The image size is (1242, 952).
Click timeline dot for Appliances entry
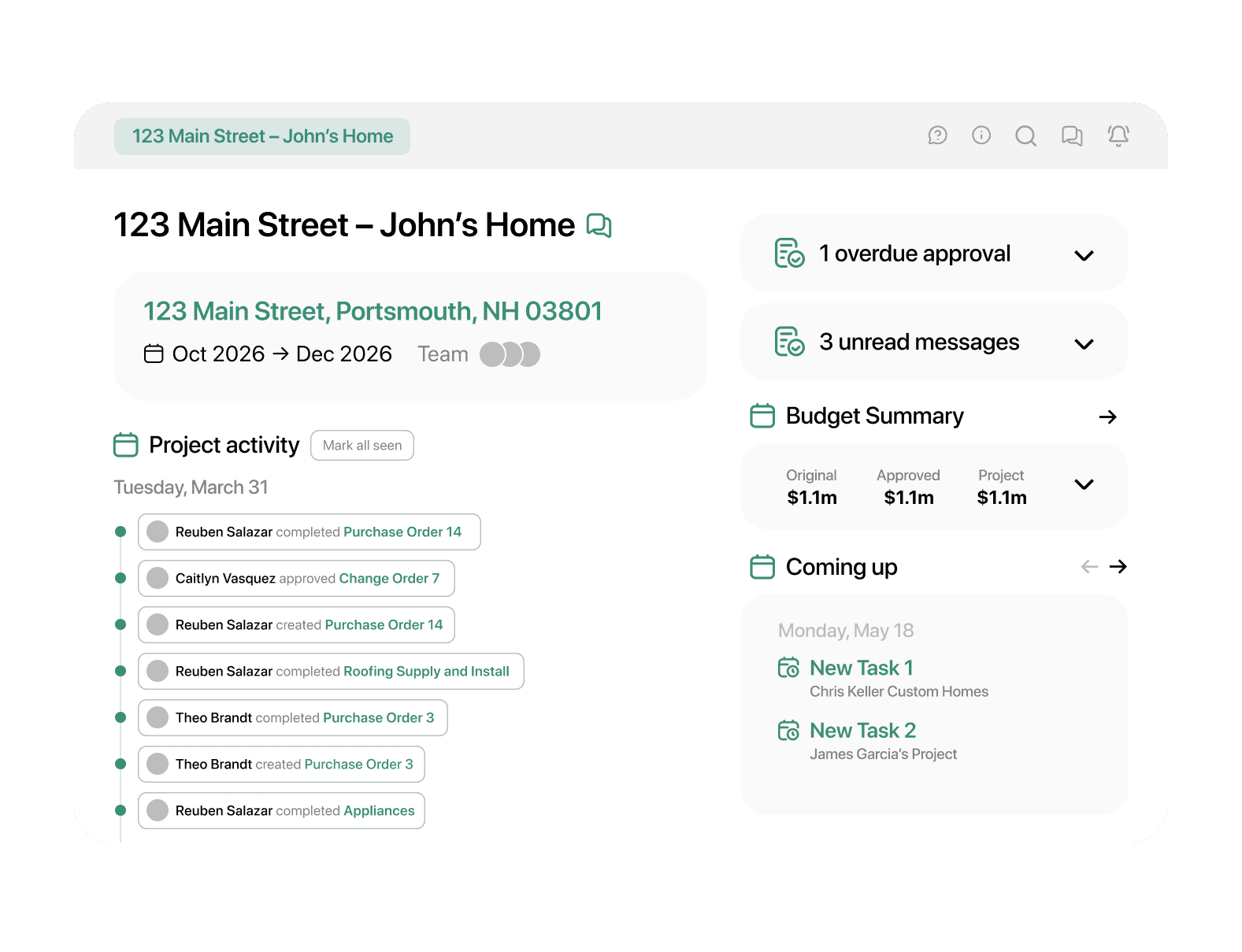pyautogui.click(x=120, y=810)
